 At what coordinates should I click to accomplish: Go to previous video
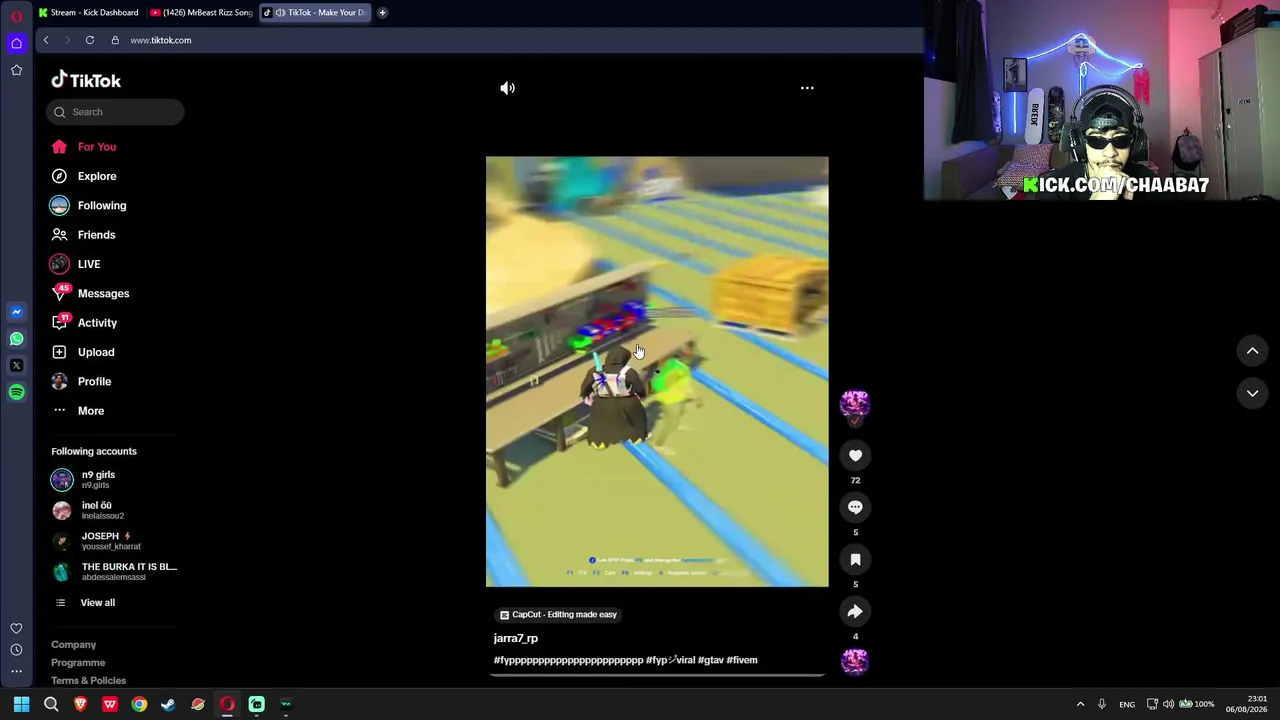(1252, 351)
